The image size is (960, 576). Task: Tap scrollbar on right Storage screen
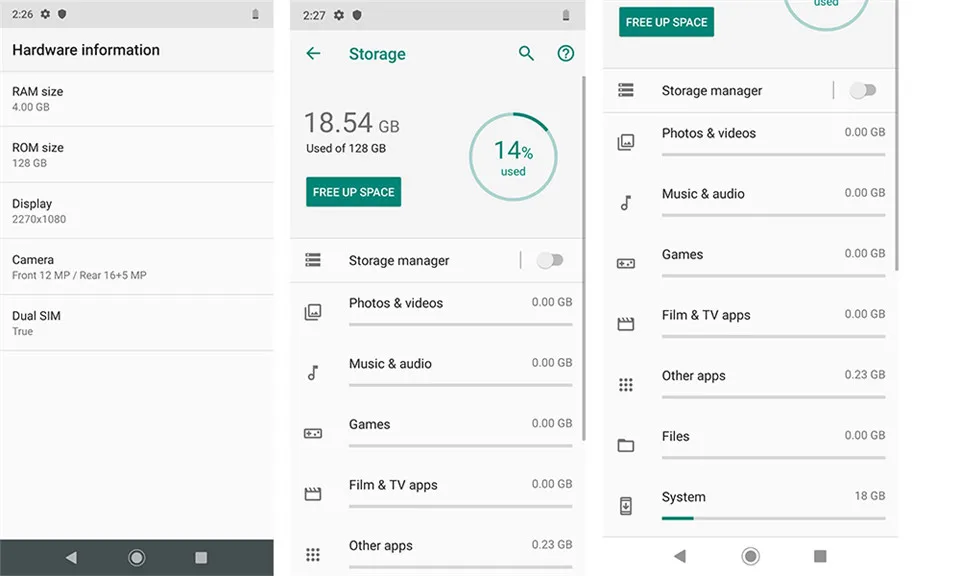[897, 135]
